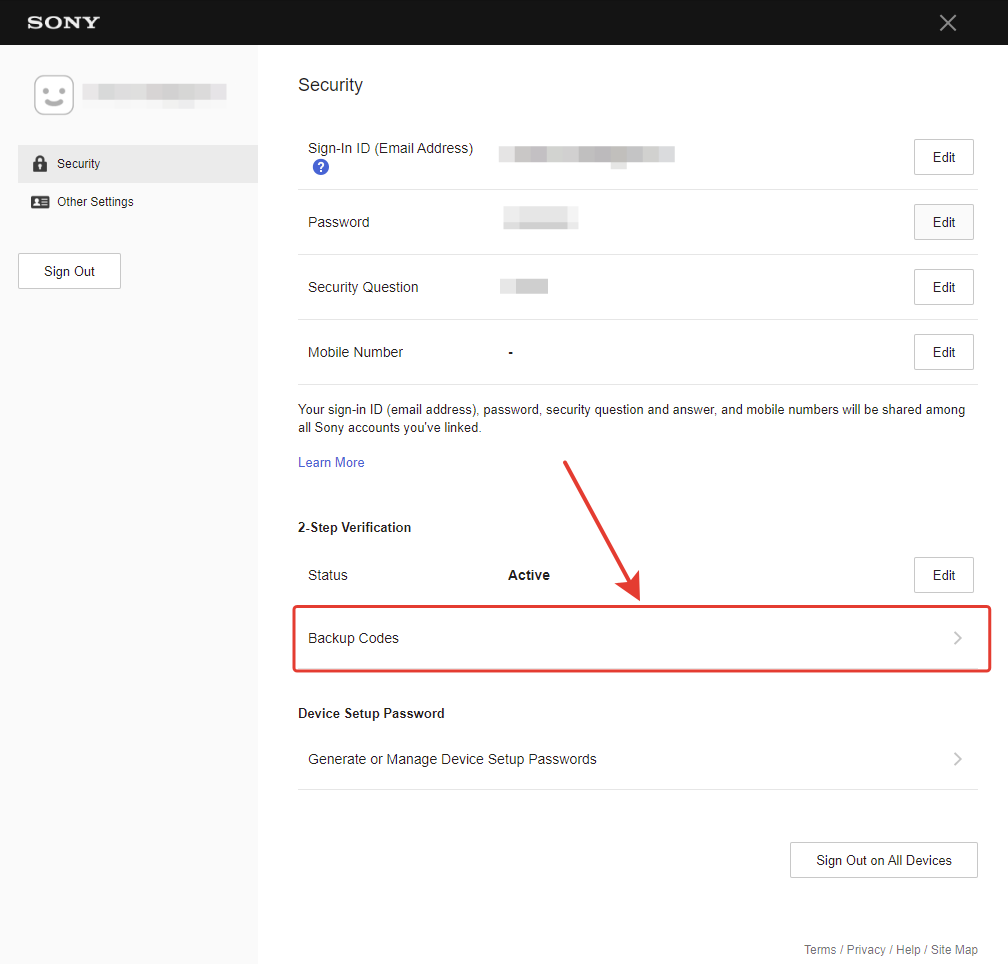
Task: Click the Sign Out button
Action: point(69,271)
